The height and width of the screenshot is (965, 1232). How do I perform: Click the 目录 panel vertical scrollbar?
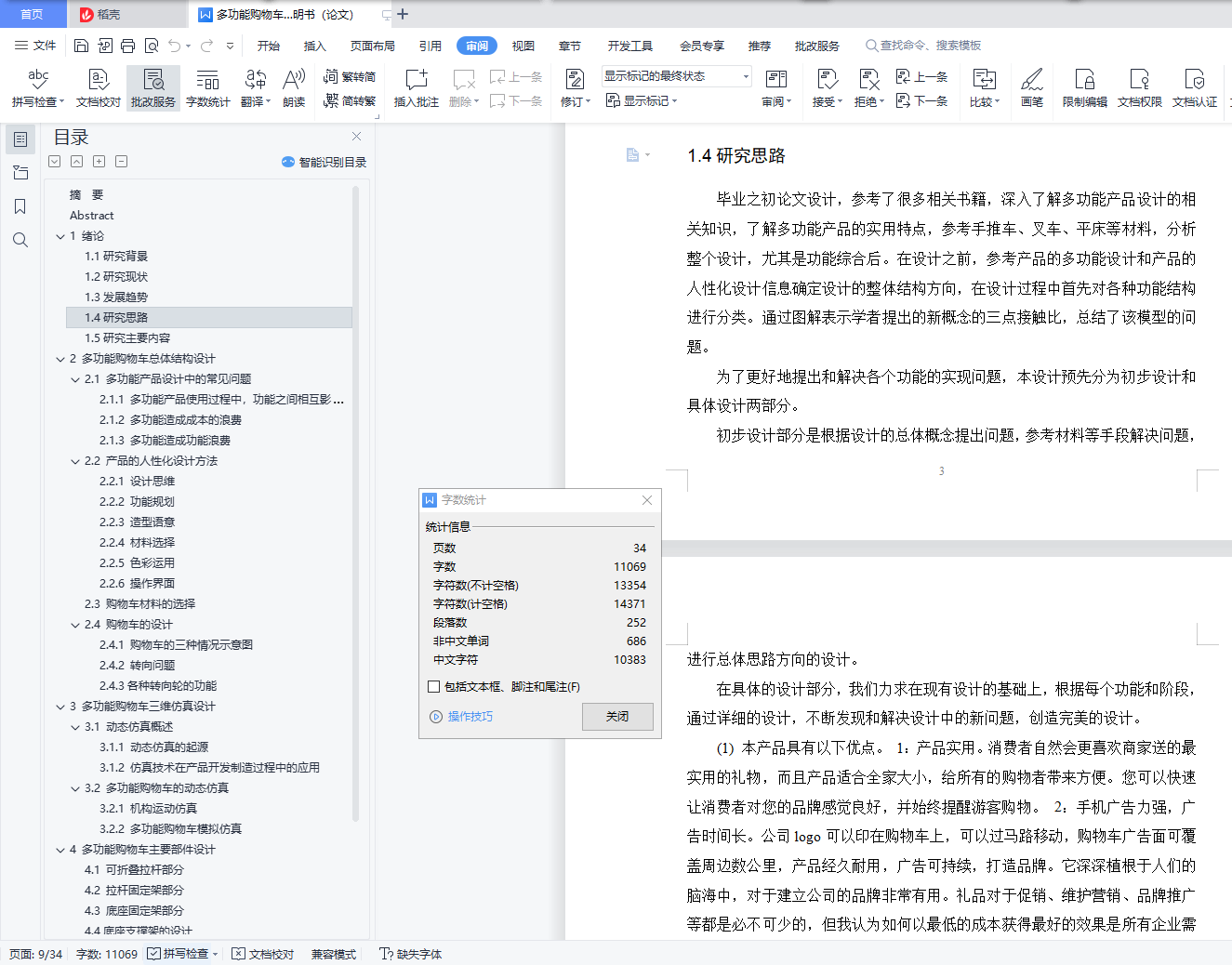(355, 504)
